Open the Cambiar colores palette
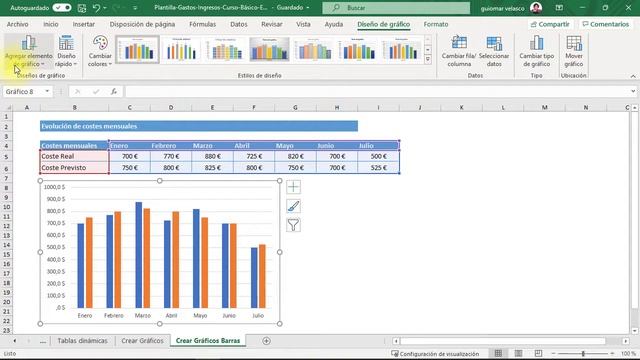 coord(100,51)
